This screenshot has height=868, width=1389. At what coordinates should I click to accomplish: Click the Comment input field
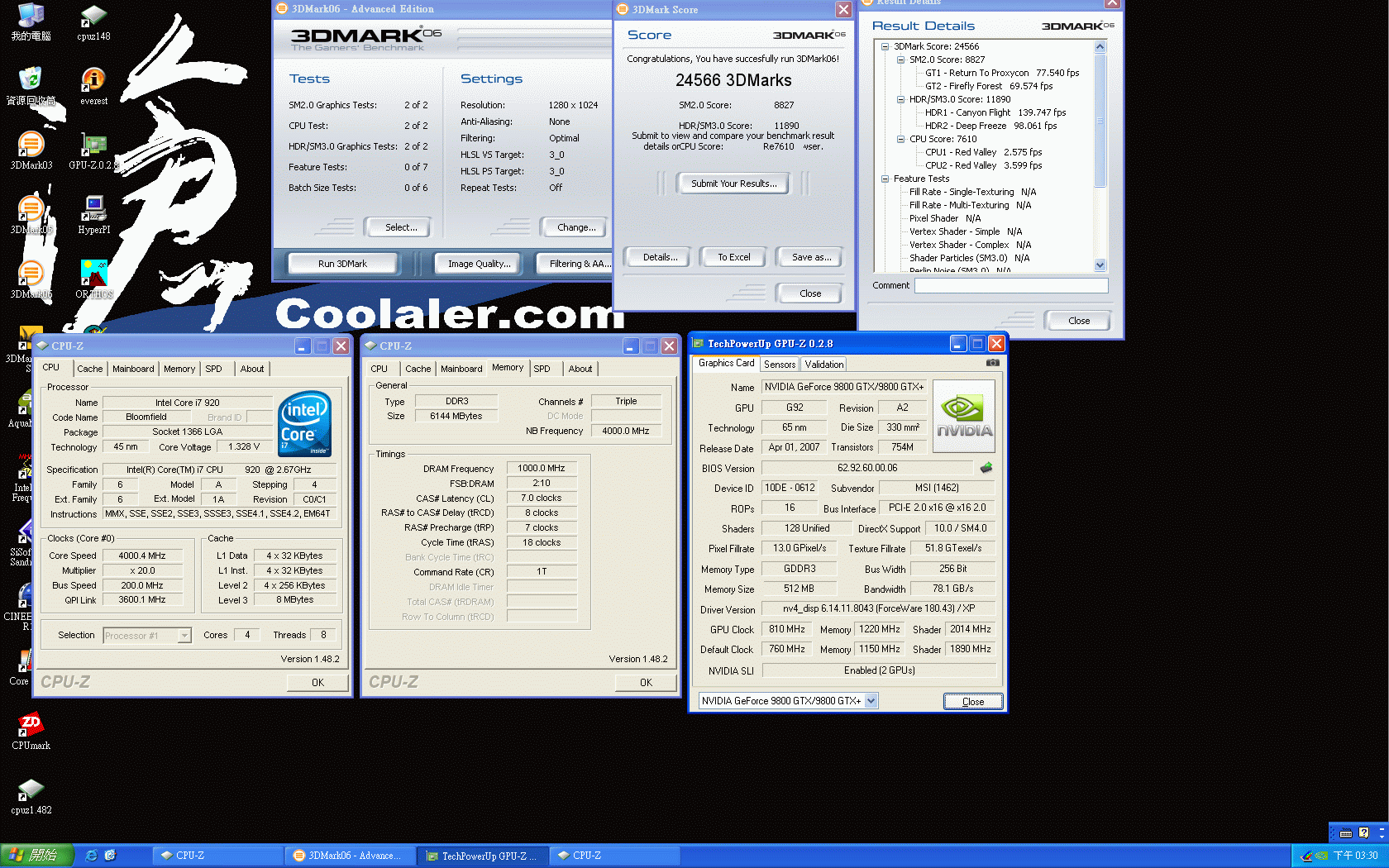[1010, 285]
